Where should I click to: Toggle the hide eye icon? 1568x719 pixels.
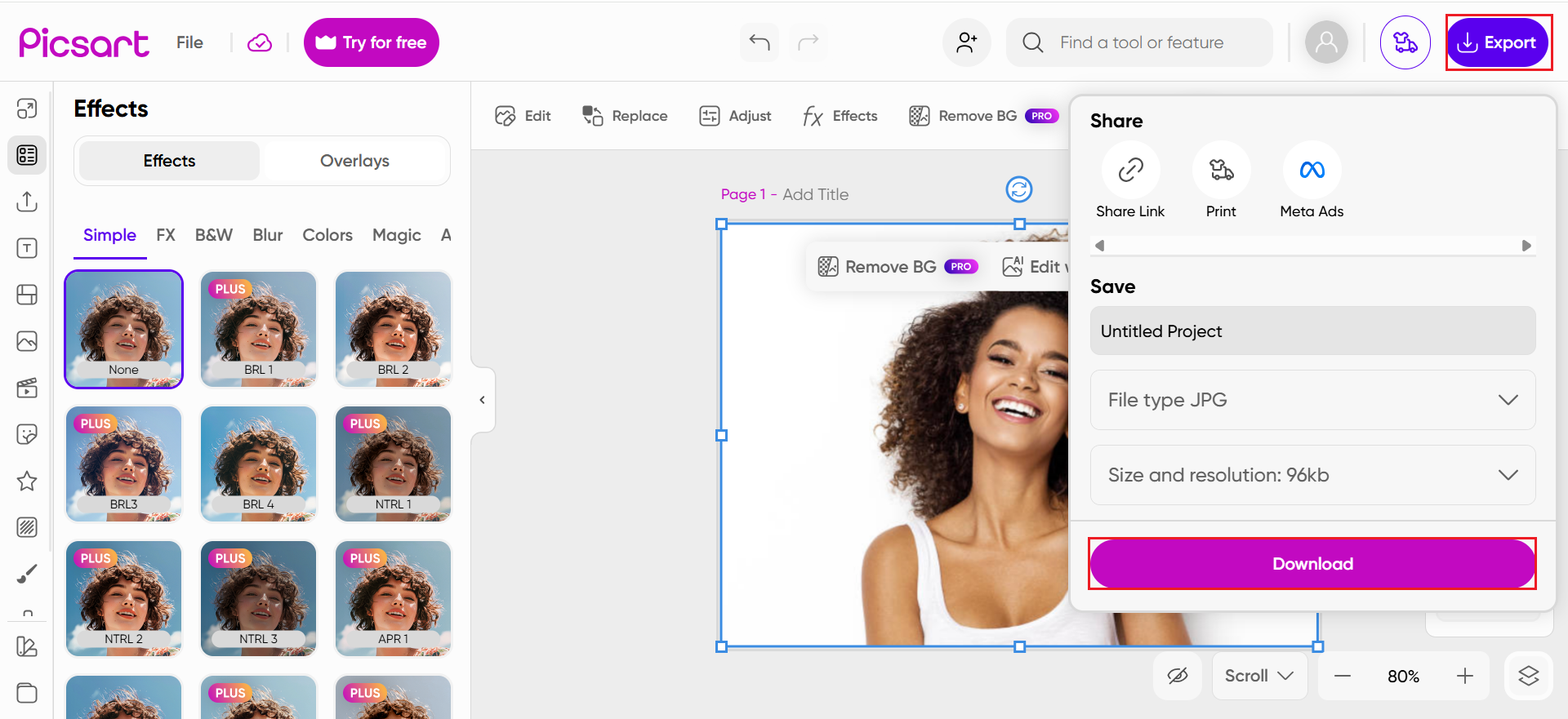pyautogui.click(x=1177, y=676)
